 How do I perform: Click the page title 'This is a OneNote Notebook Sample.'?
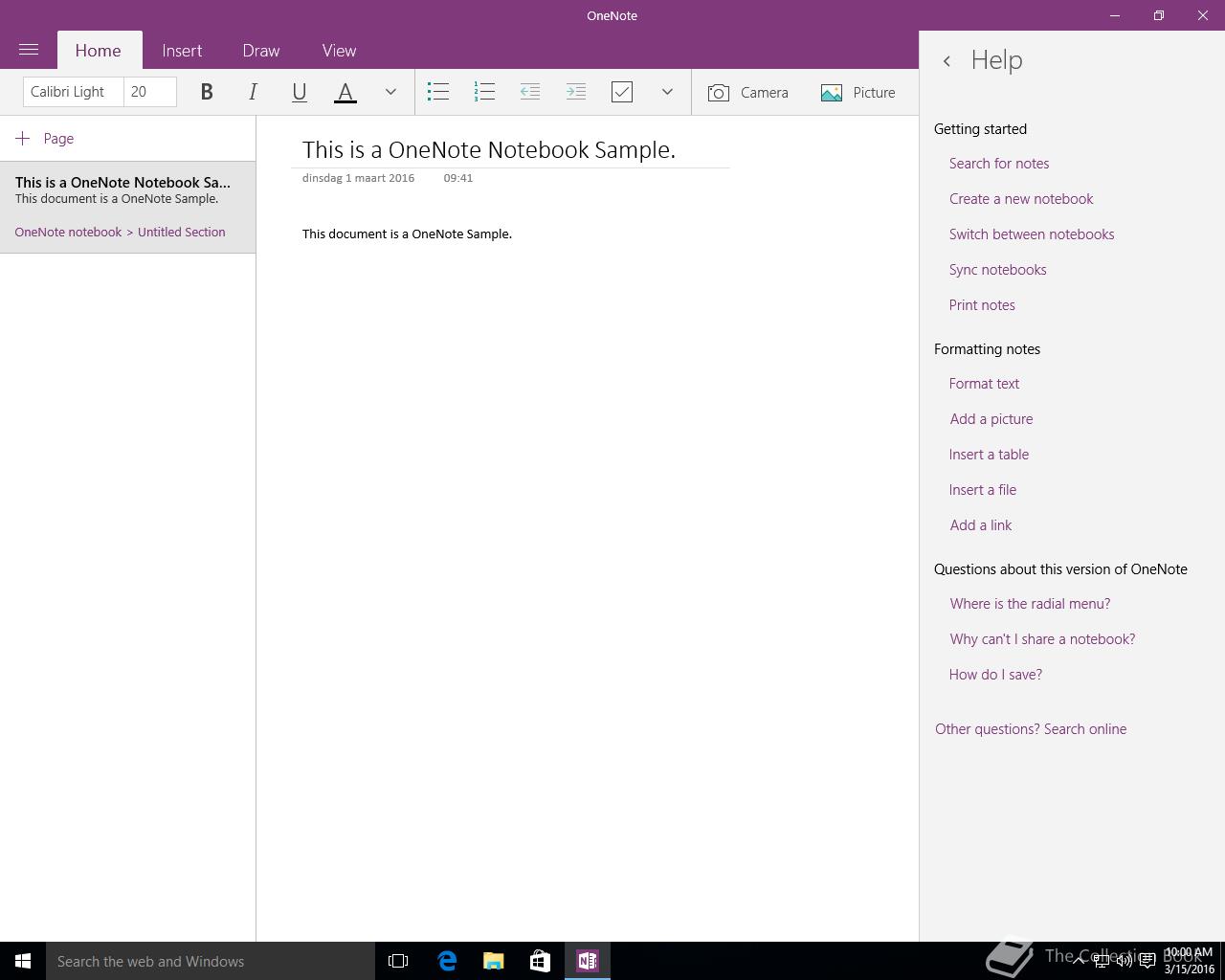click(x=489, y=150)
